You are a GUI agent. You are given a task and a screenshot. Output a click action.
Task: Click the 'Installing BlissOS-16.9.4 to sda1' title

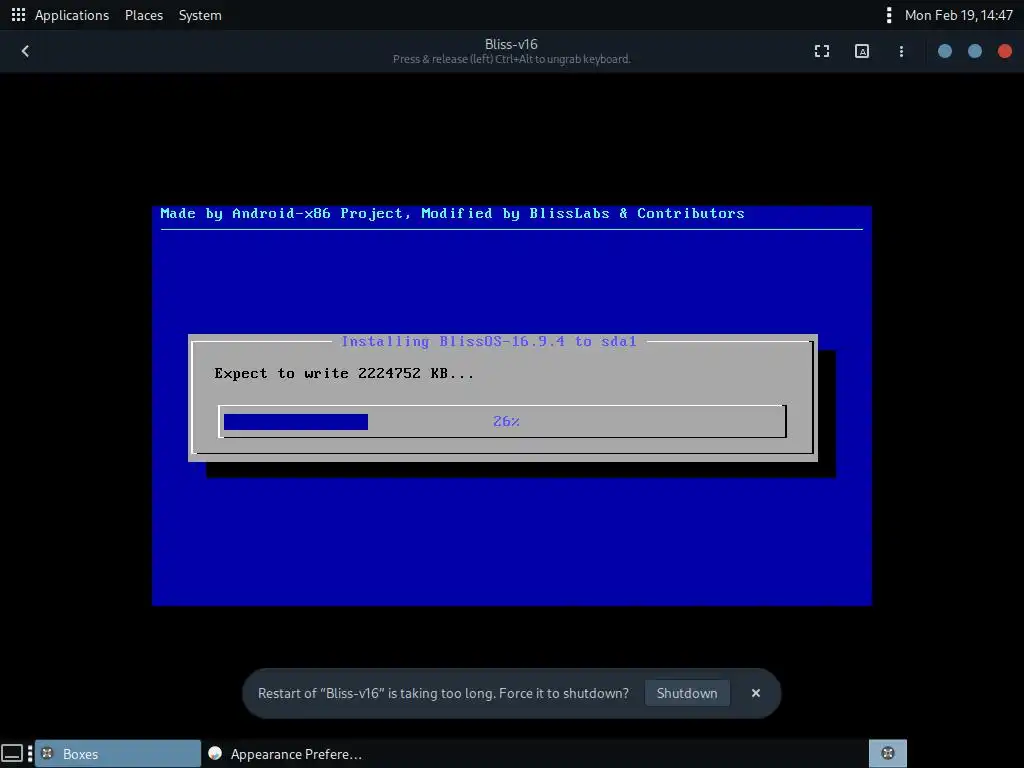coord(488,342)
